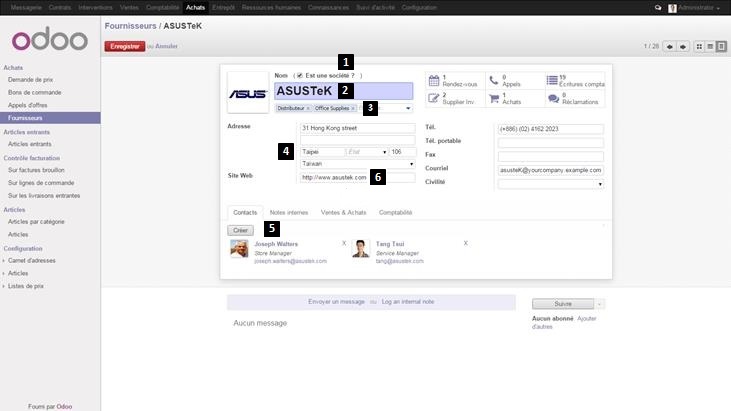The image size is (731, 411).
Task: Click the Odoo link in footer
Action: 64,407
